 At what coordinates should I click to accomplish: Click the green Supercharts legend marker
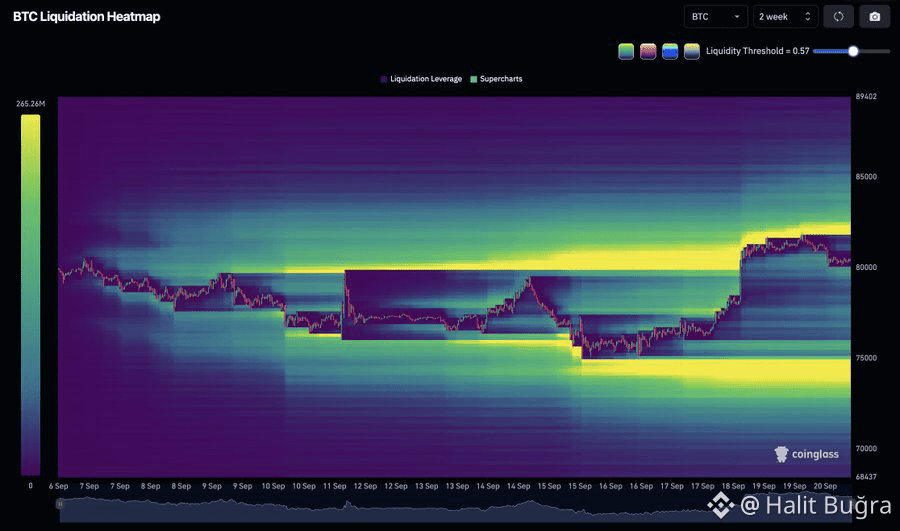click(x=474, y=79)
